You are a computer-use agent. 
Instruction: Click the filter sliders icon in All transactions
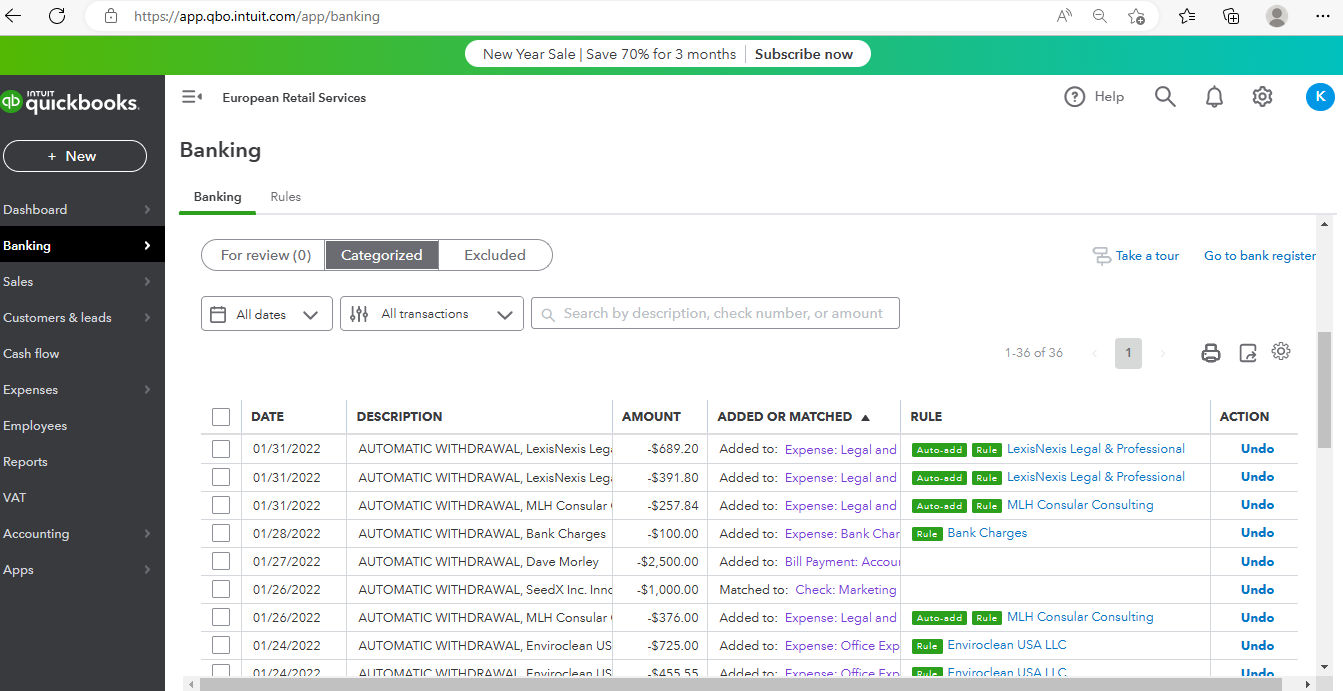pyautogui.click(x=359, y=314)
